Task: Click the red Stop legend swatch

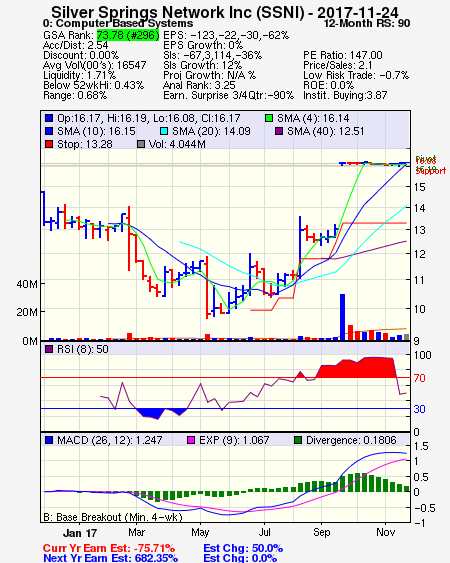Action: (49, 144)
